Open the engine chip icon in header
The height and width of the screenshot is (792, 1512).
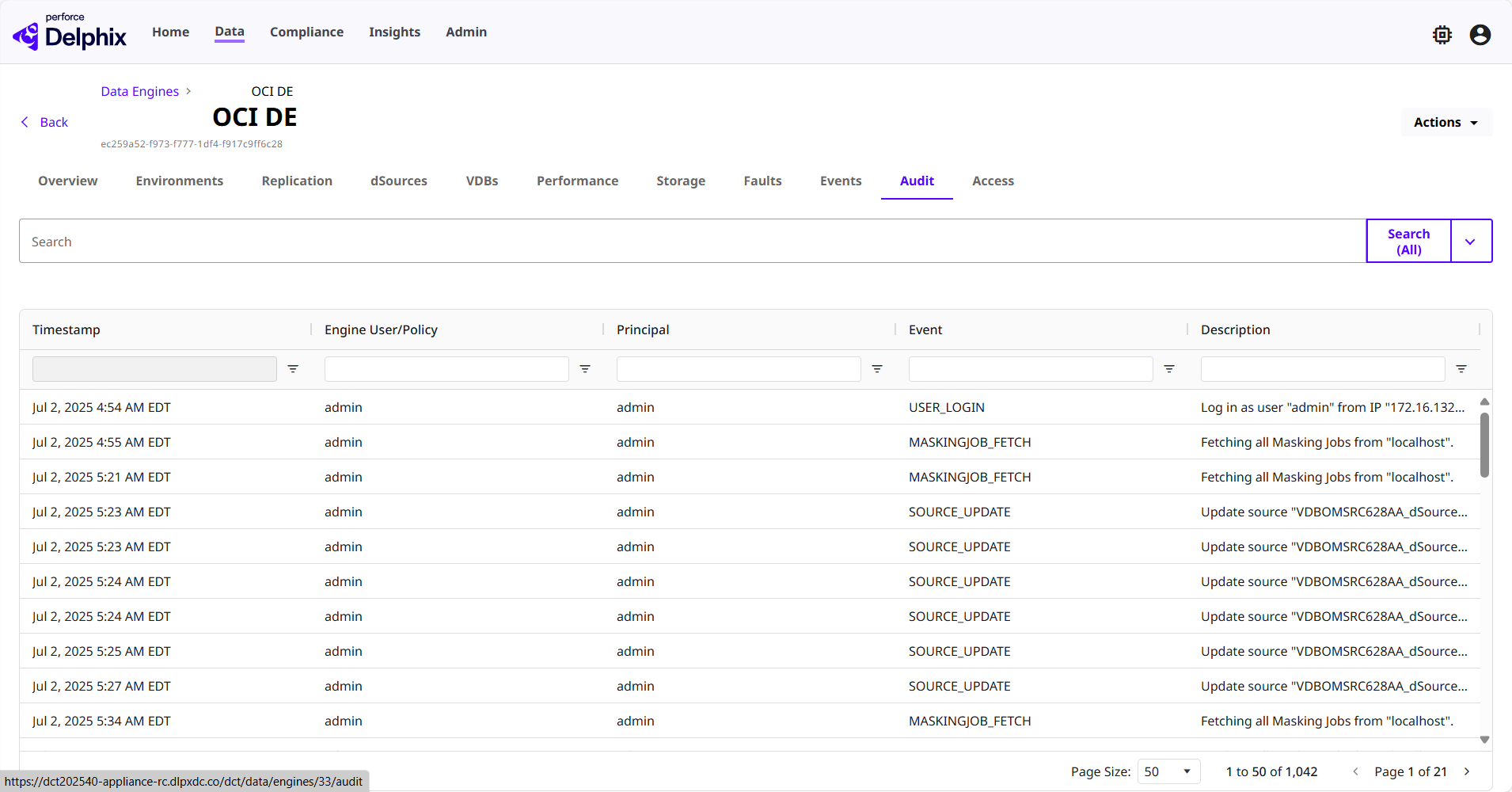pyautogui.click(x=1442, y=35)
